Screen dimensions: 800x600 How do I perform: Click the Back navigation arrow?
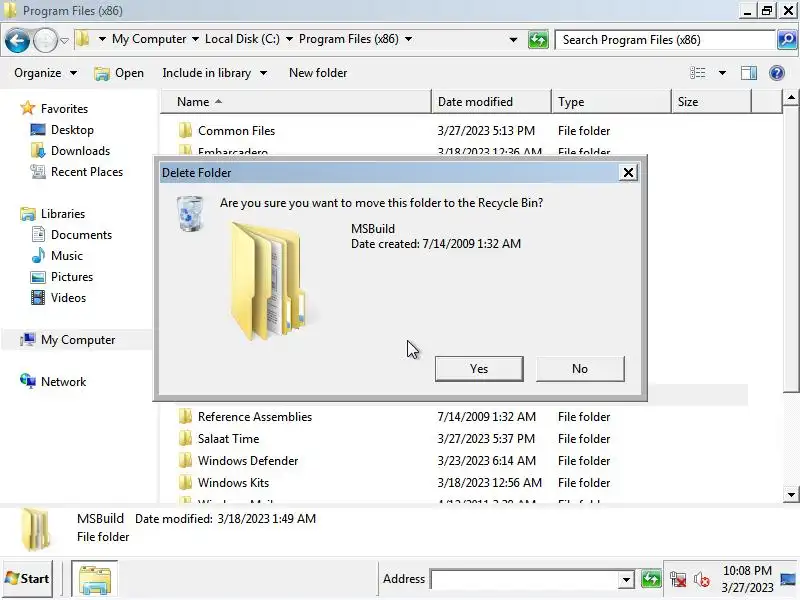17,40
